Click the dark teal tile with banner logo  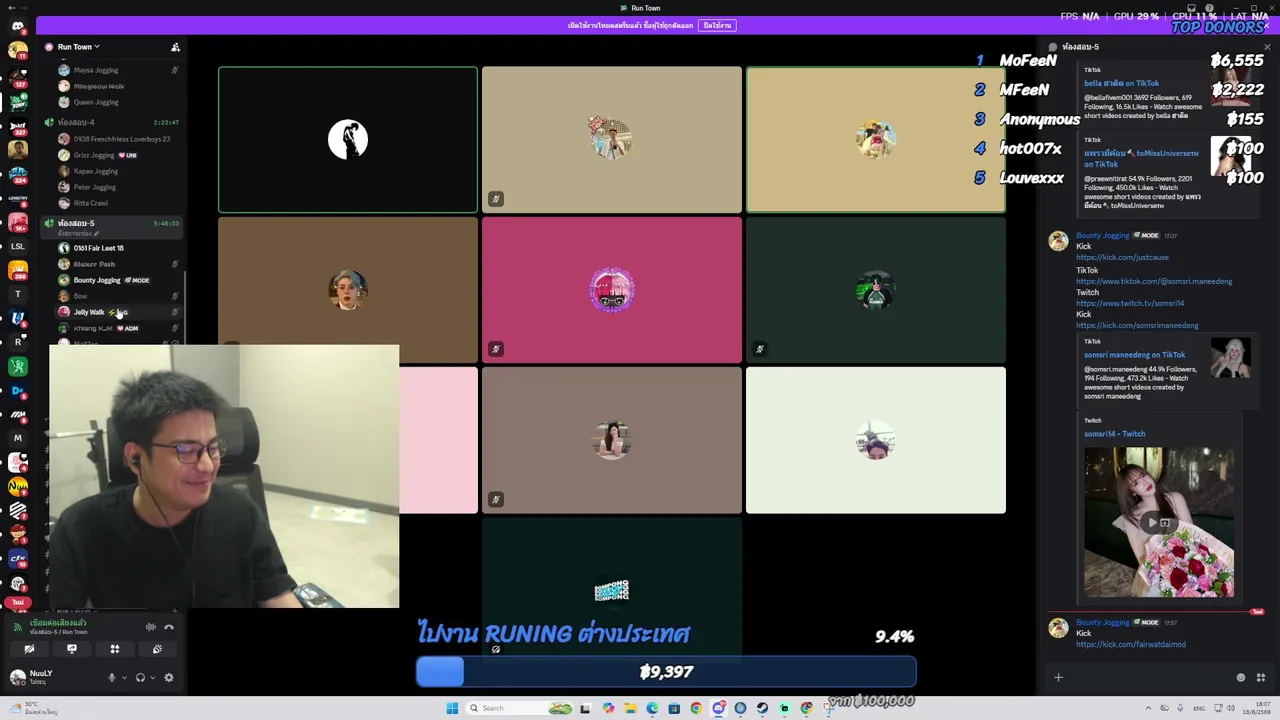click(612, 590)
